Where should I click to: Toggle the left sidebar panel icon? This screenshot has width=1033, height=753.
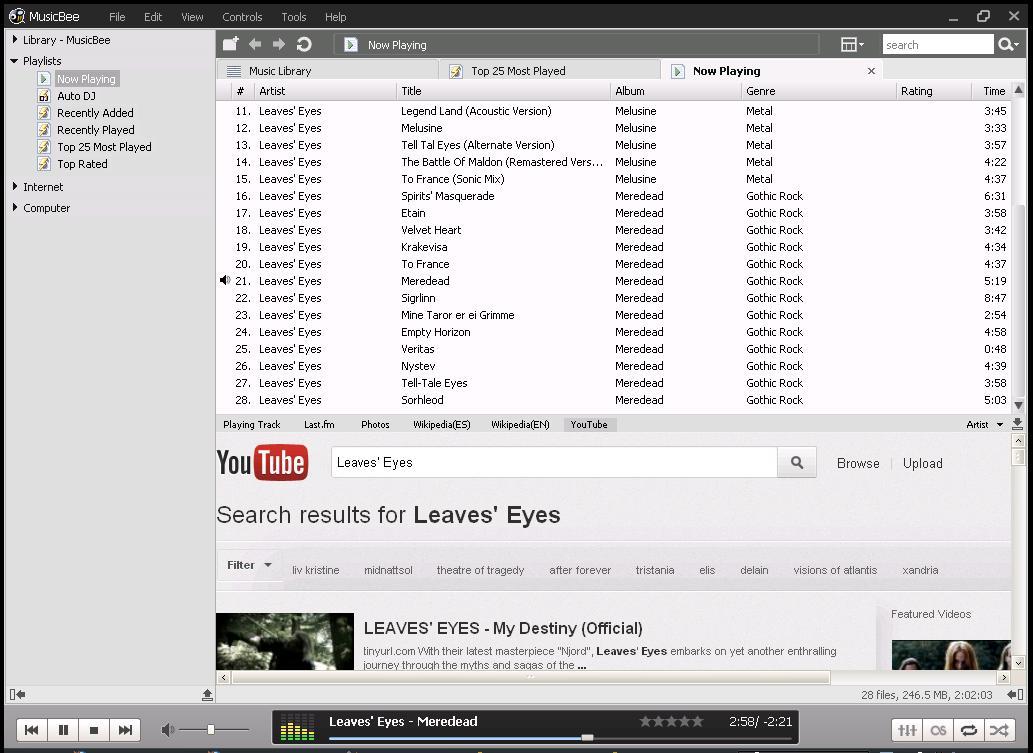(18, 694)
